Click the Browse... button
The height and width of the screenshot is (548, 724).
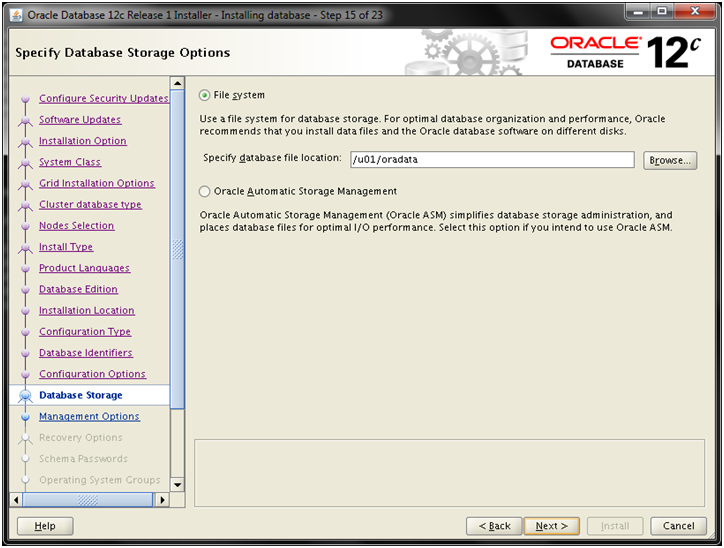click(x=670, y=160)
